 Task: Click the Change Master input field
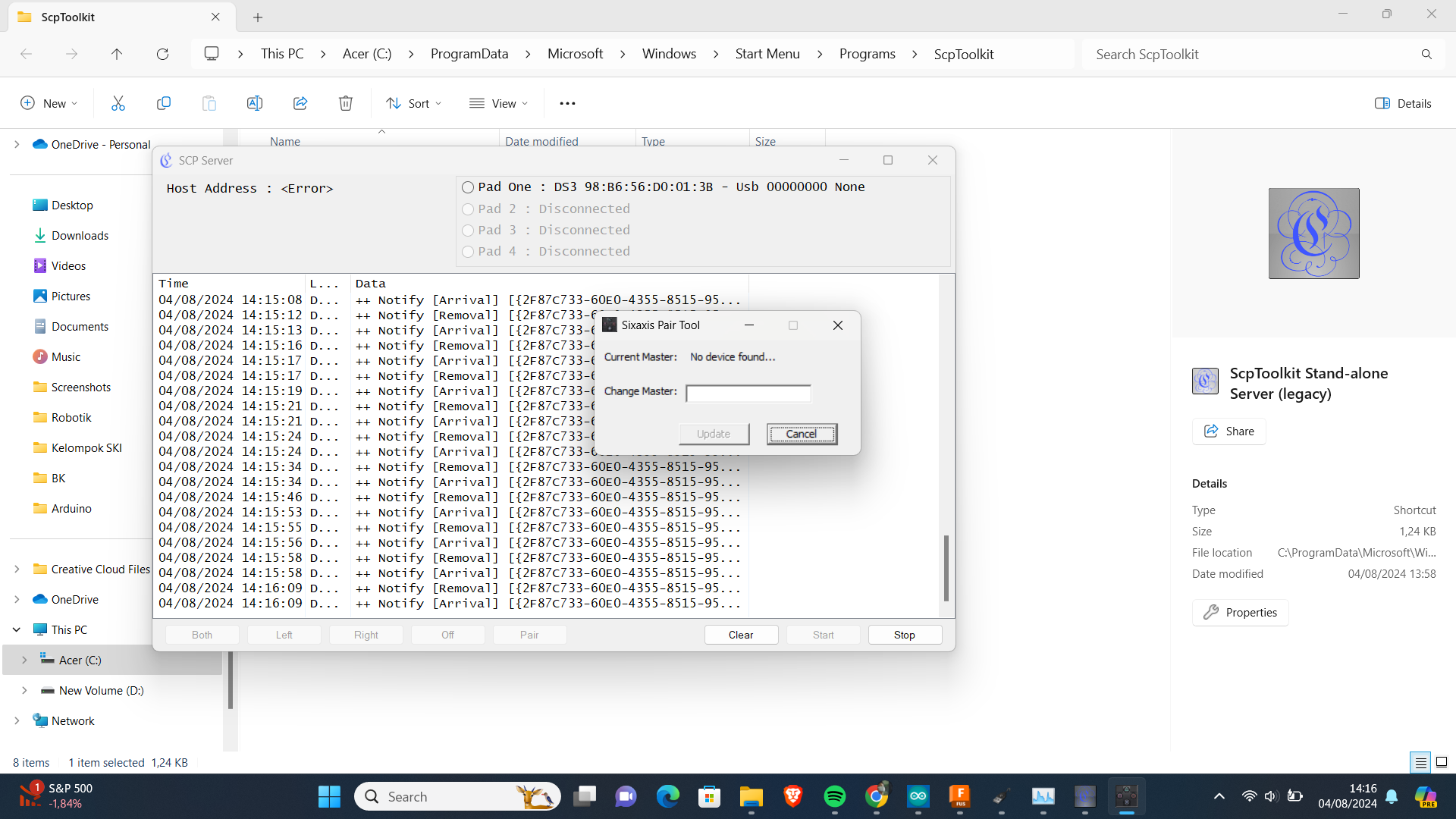(748, 393)
